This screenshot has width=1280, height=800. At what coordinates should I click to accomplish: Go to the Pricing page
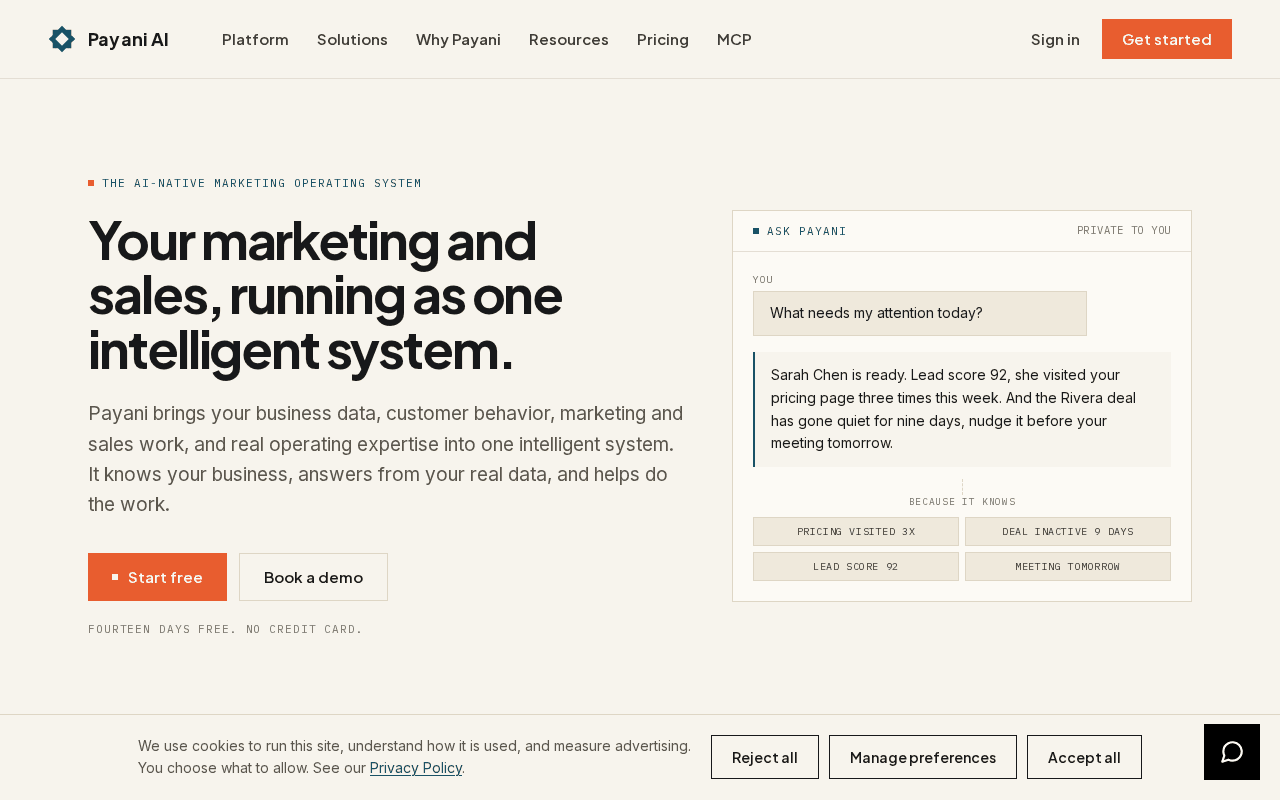tap(663, 39)
